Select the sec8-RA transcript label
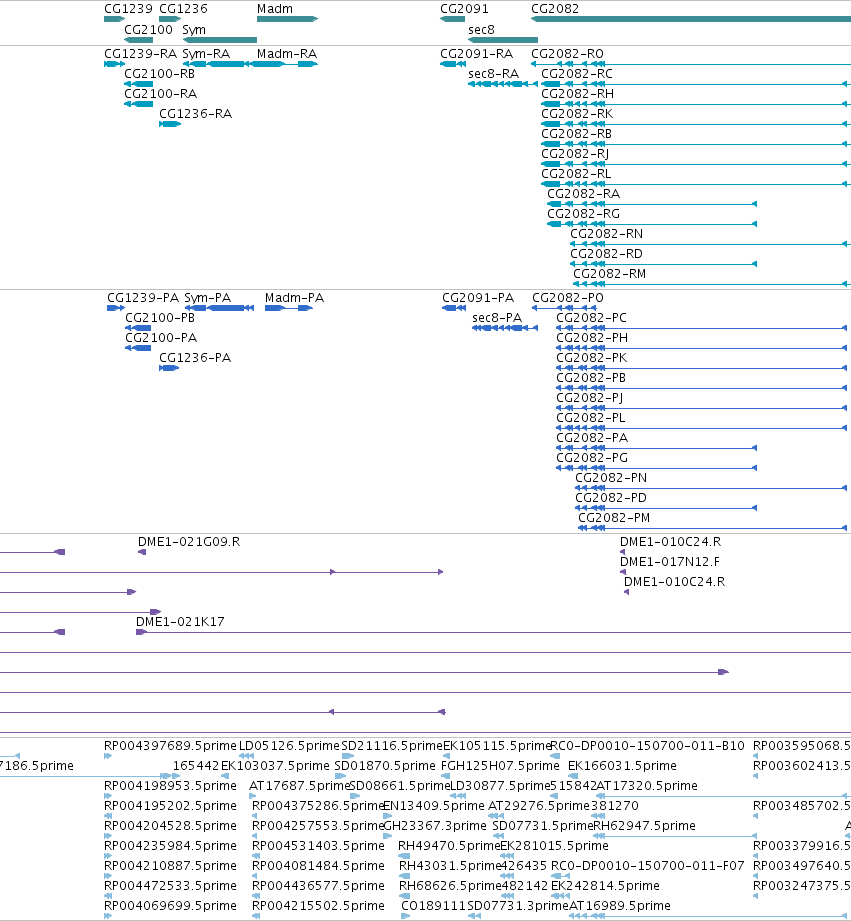Image resolution: width=851 pixels, height=921 pixels. (493, 74)
